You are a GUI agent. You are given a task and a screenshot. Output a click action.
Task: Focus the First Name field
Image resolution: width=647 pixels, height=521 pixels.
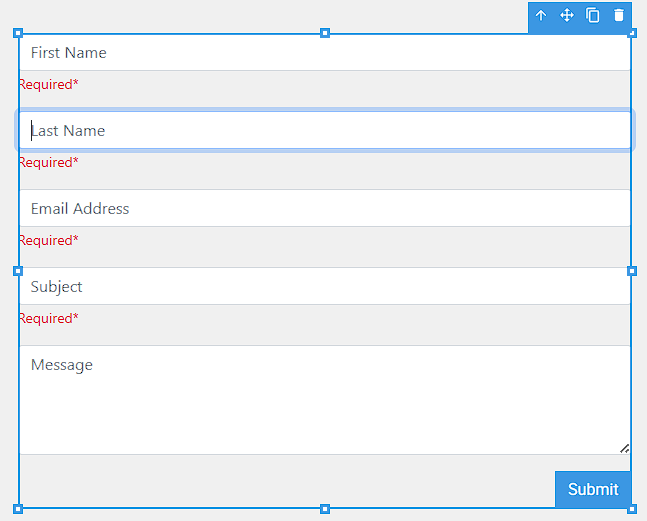click(325, 53)
